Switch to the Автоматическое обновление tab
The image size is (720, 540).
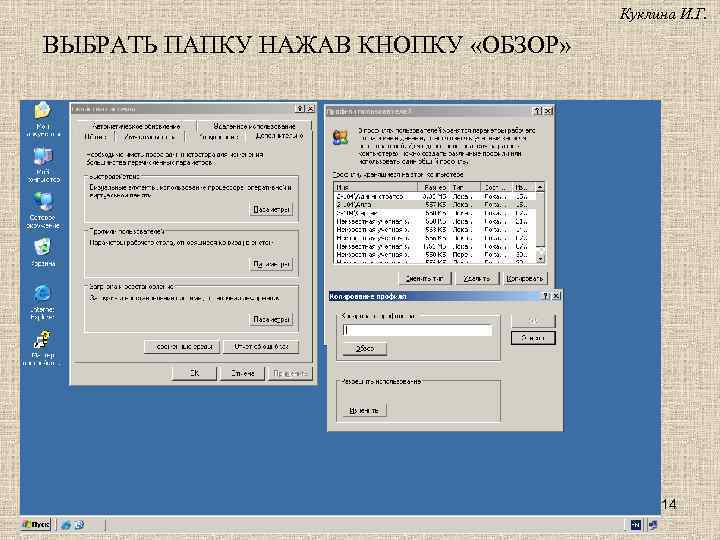click(x=136, y=126)
